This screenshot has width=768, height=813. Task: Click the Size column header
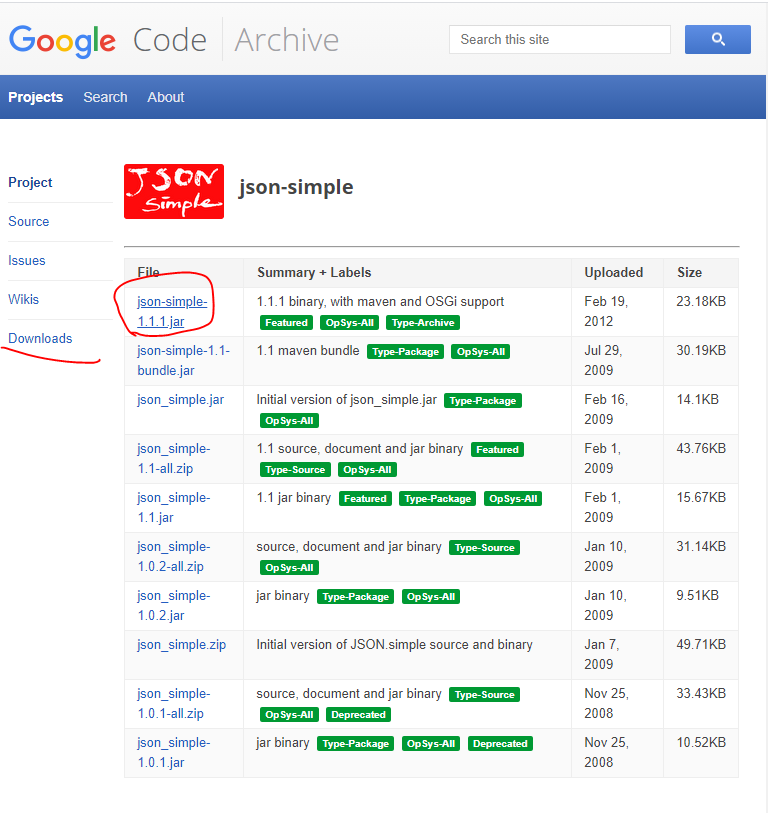[x=689, y=272]
